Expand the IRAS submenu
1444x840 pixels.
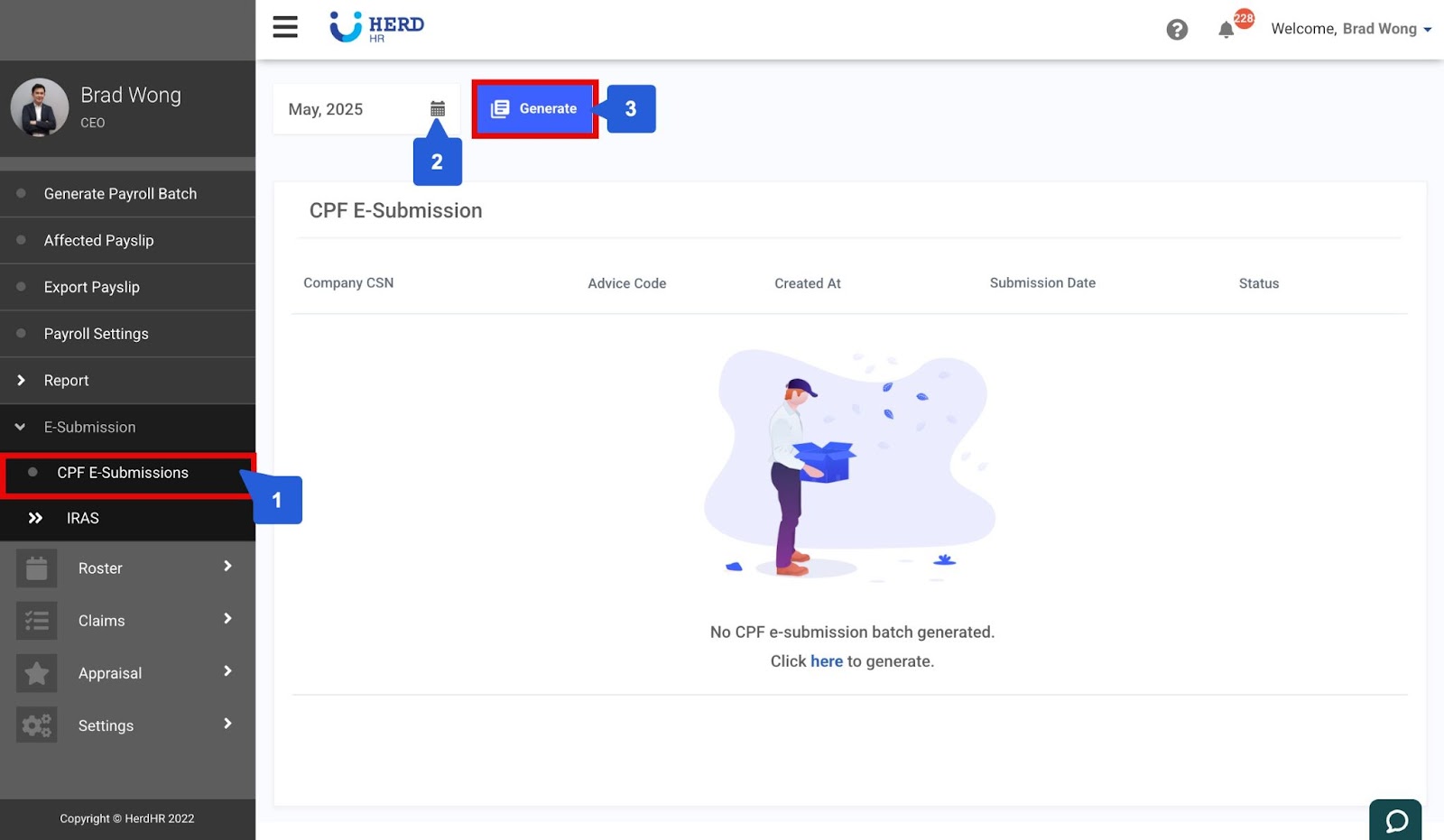point(82,518)
